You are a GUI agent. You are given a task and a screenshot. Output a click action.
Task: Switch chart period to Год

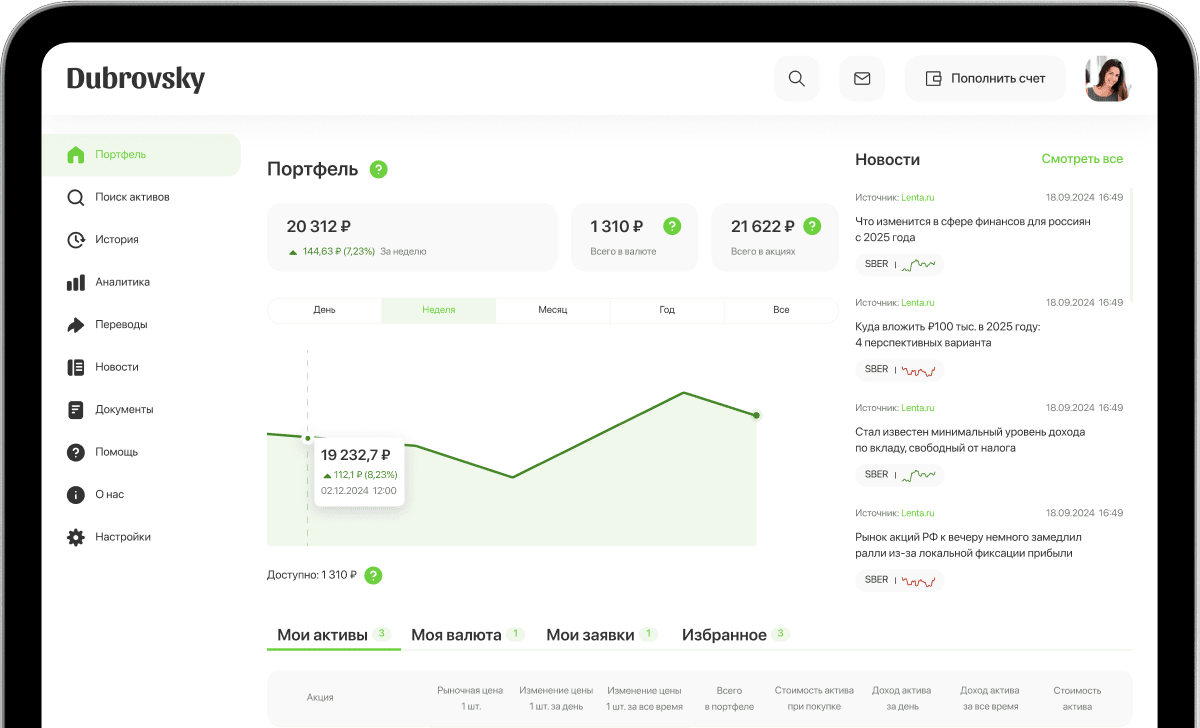[x=667, y=310]
